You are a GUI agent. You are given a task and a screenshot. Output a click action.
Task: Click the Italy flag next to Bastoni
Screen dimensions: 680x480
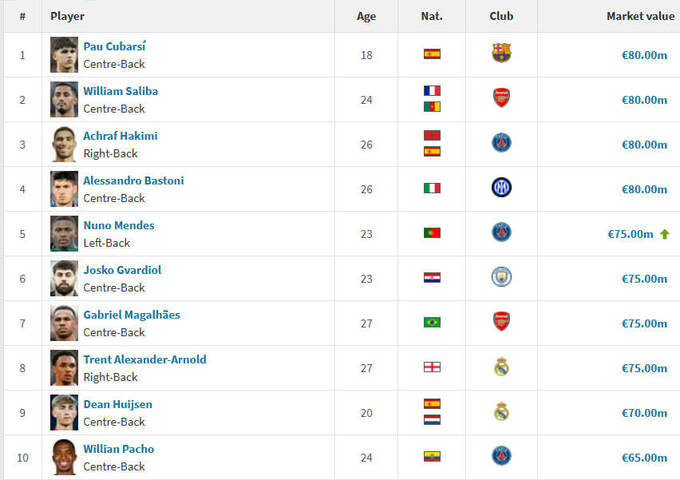[x=432, y=188]
